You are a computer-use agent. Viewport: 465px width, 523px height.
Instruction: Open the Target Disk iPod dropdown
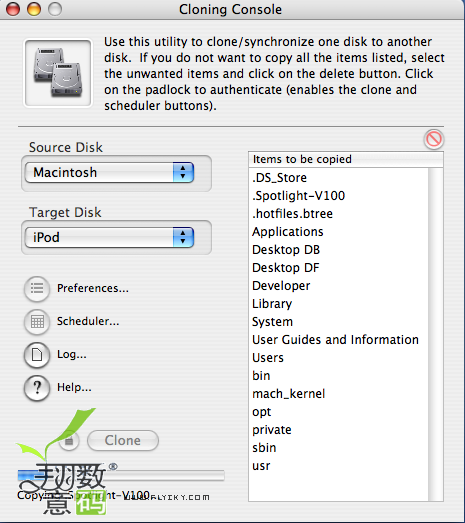(x=110, y=237)
